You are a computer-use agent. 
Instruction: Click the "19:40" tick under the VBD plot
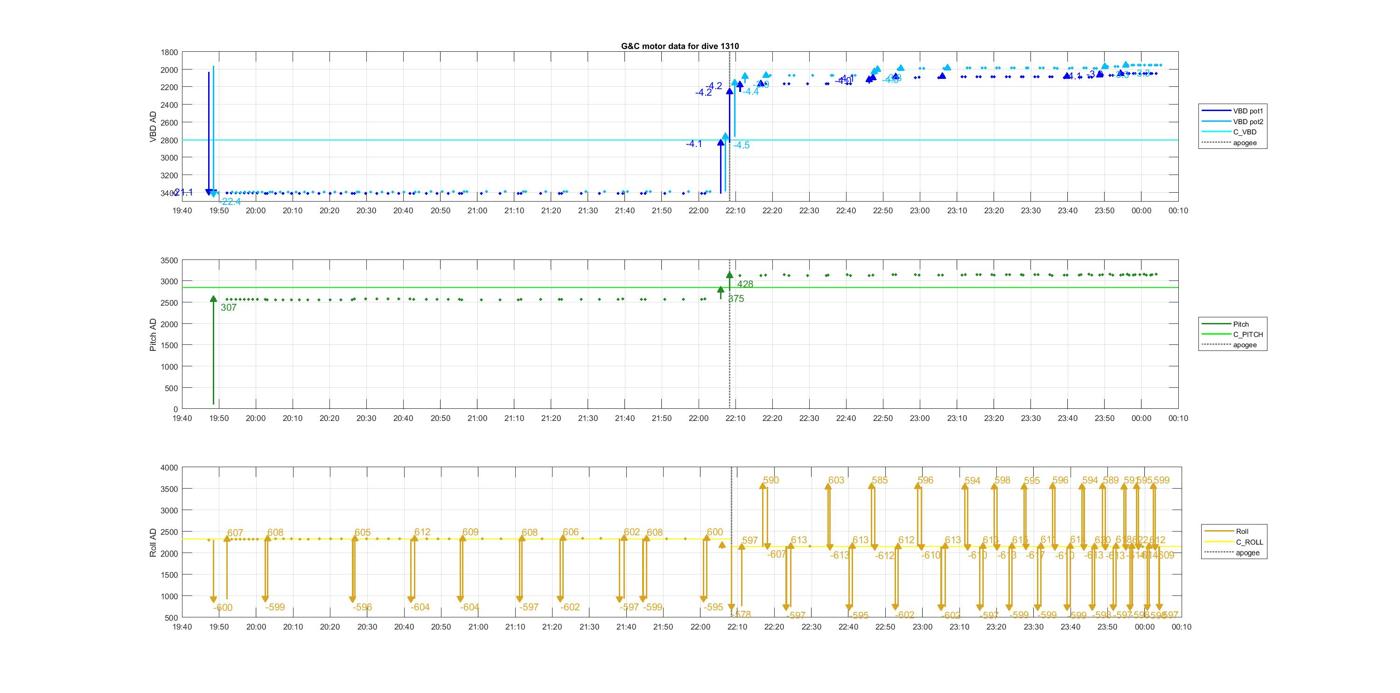[181, 211]
